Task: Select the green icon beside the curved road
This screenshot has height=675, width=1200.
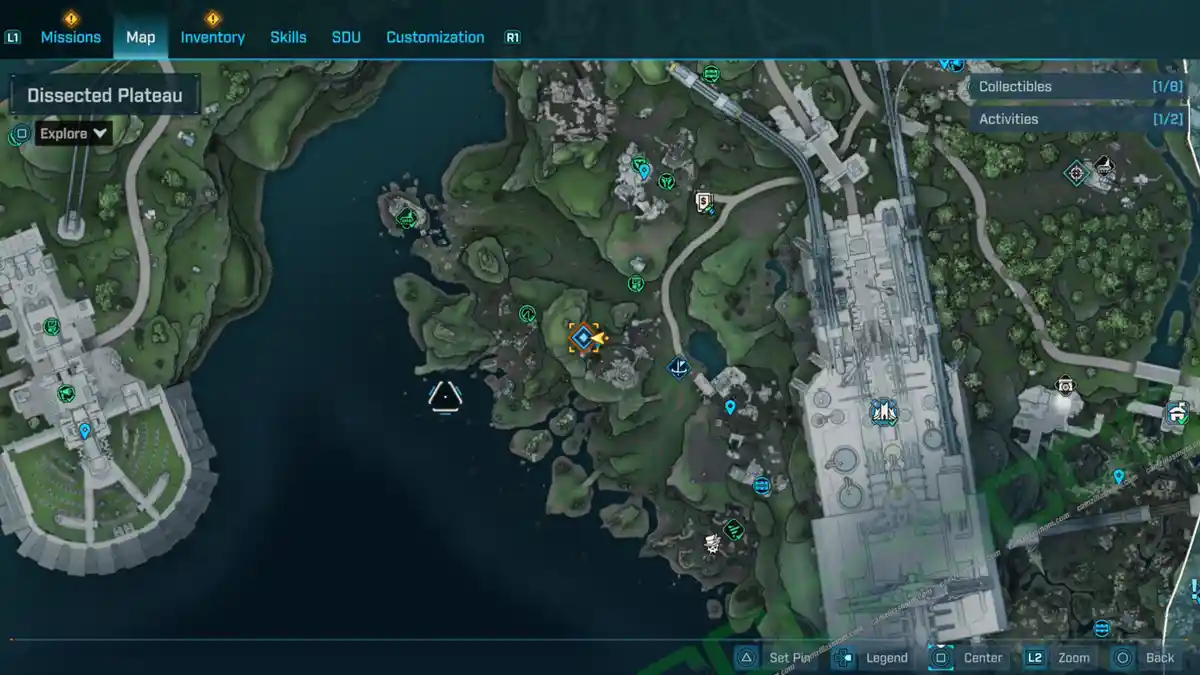Action: (635, 284)
